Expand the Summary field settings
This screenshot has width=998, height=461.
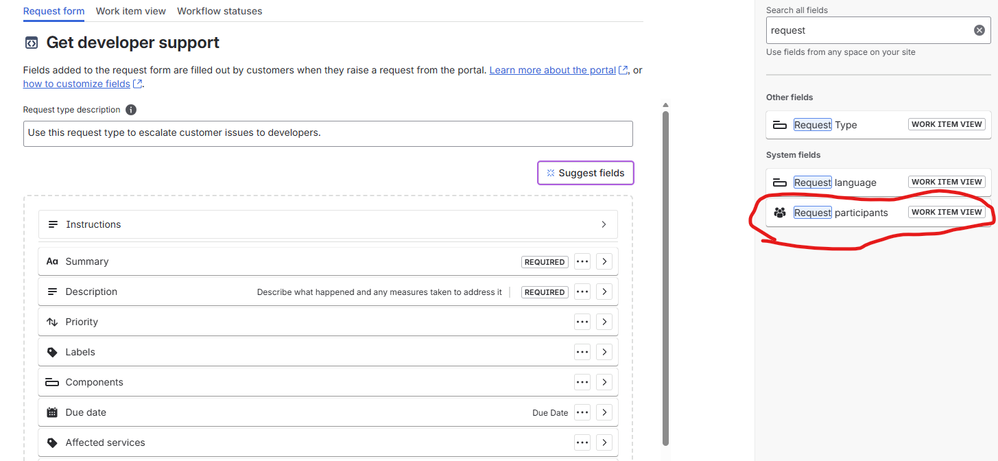pyautogui.click(x=605, y=262)
